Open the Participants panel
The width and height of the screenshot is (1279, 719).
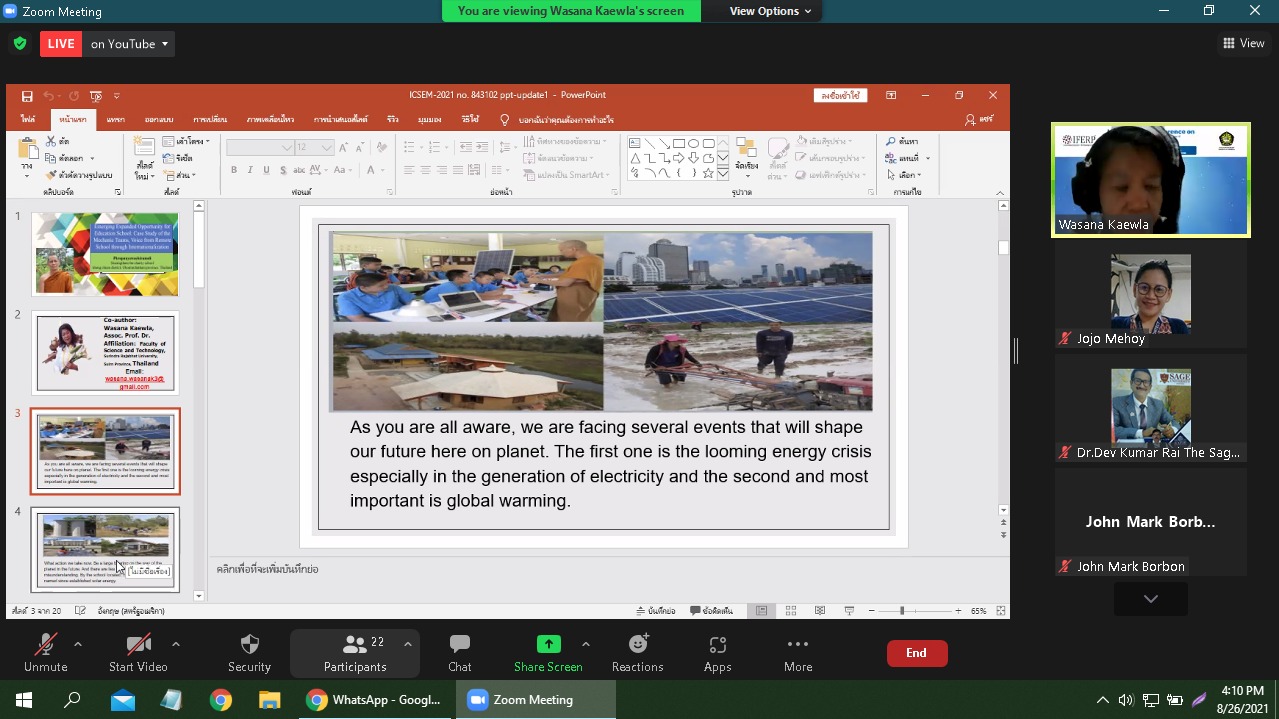pos(355,653)
